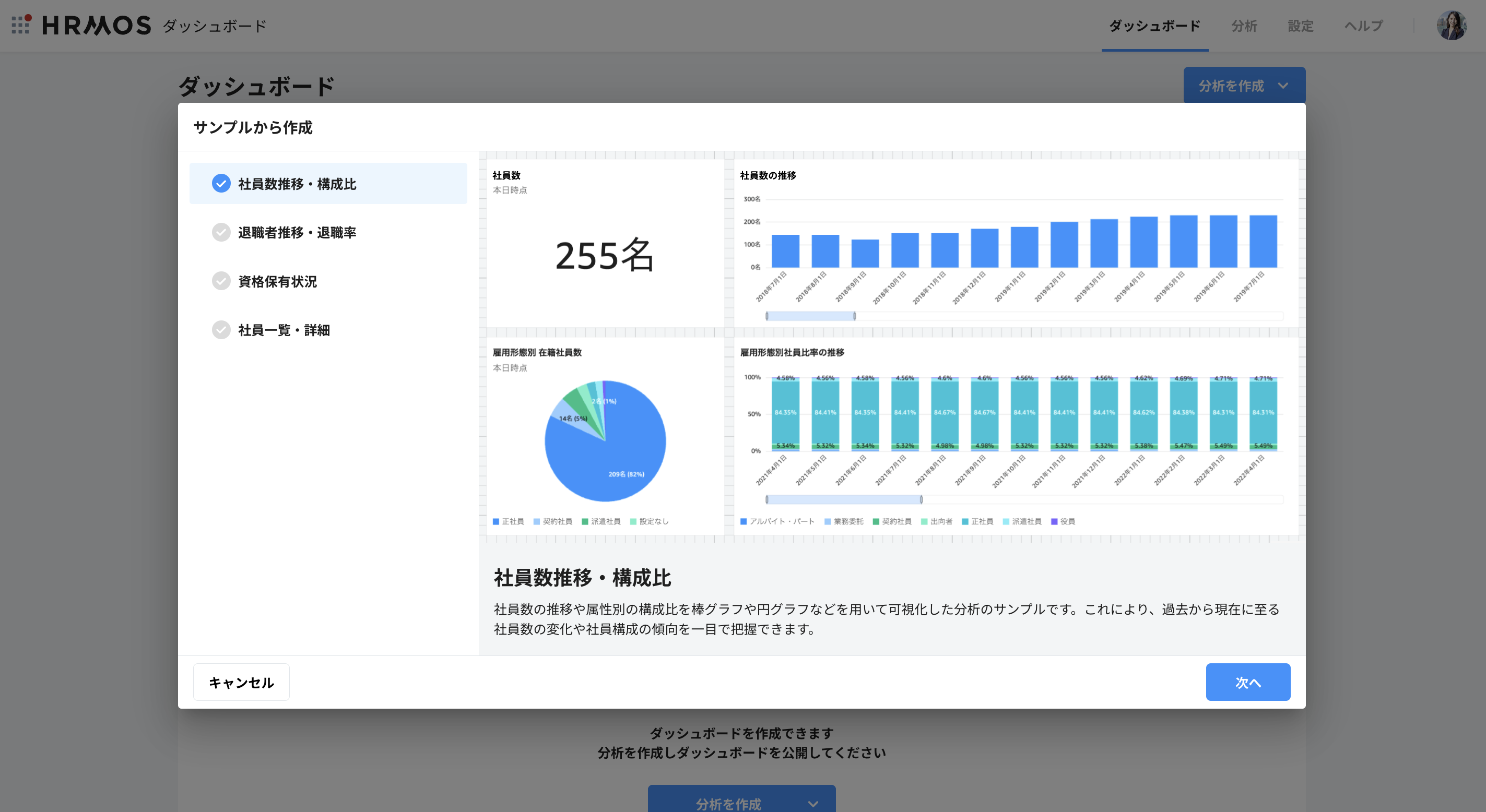Screen dimensions: 1486x812
Task: Click the blue checkmark beside 社員数推移・構成比
Action: coord(221,183)
